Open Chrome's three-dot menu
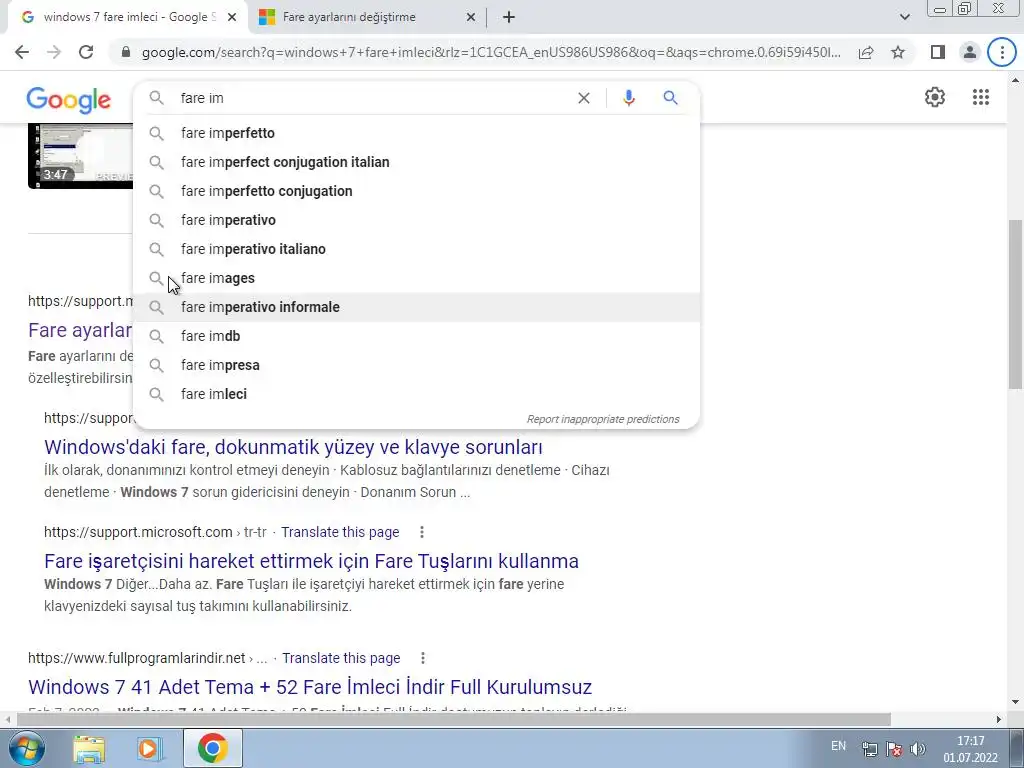The height and width of the screenshot is (768, 1024). pos(1002,52)
